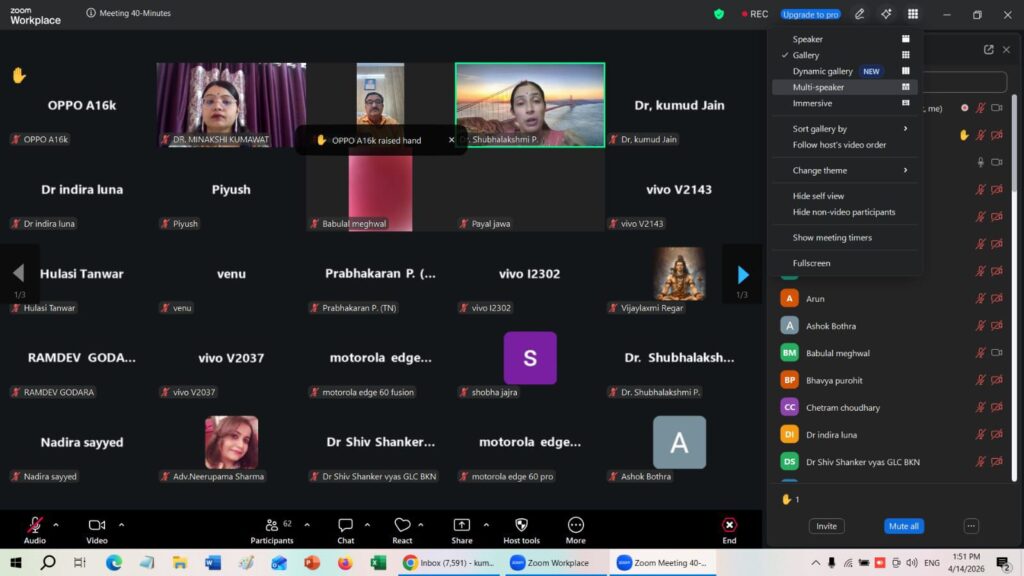Viewport: 1024px width, 576px height.
Task: Open Host tools shield icon
Action: [521, 525]
